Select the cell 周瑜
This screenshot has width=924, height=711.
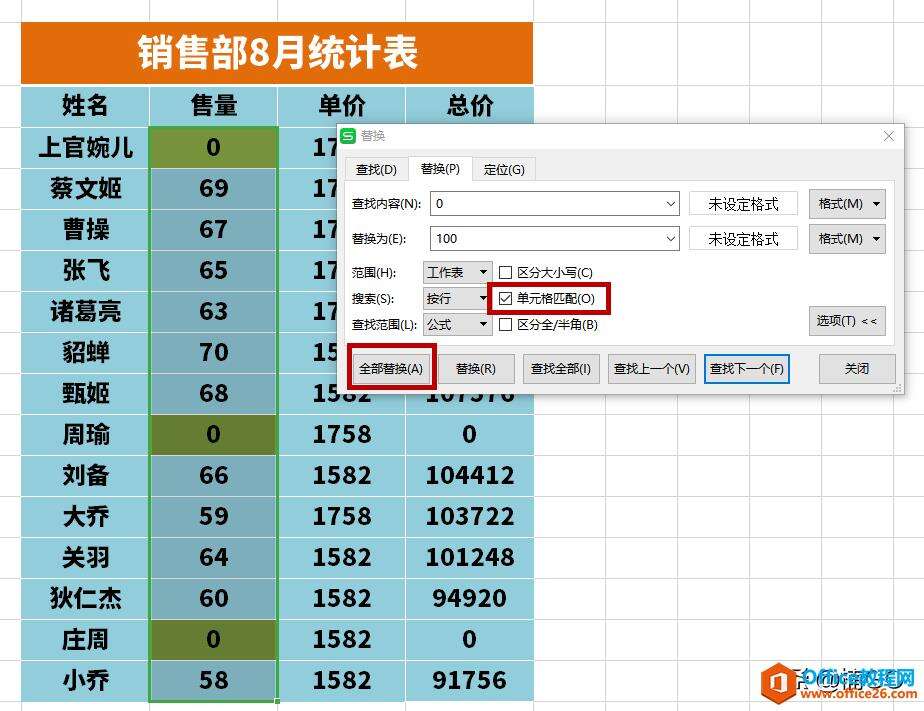tap(85, 434)
